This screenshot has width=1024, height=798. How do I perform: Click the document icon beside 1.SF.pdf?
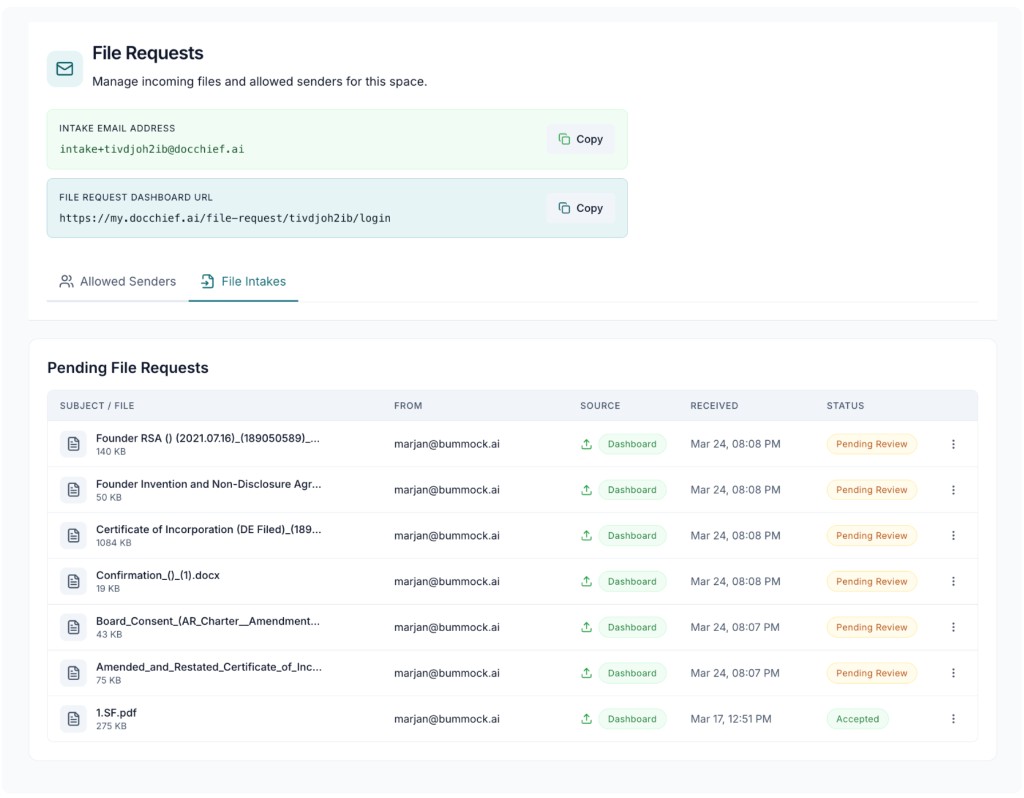[x=73, y=718]
